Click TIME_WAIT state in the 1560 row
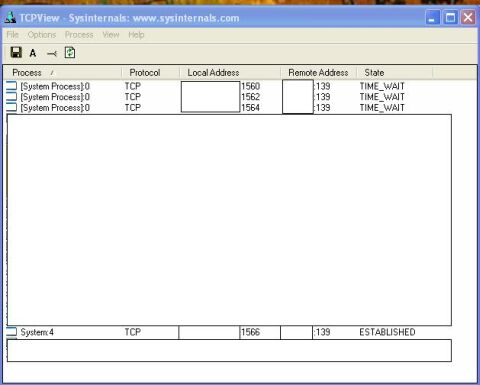The height and width of the screenshot is (385, 480). click(382, 86)
